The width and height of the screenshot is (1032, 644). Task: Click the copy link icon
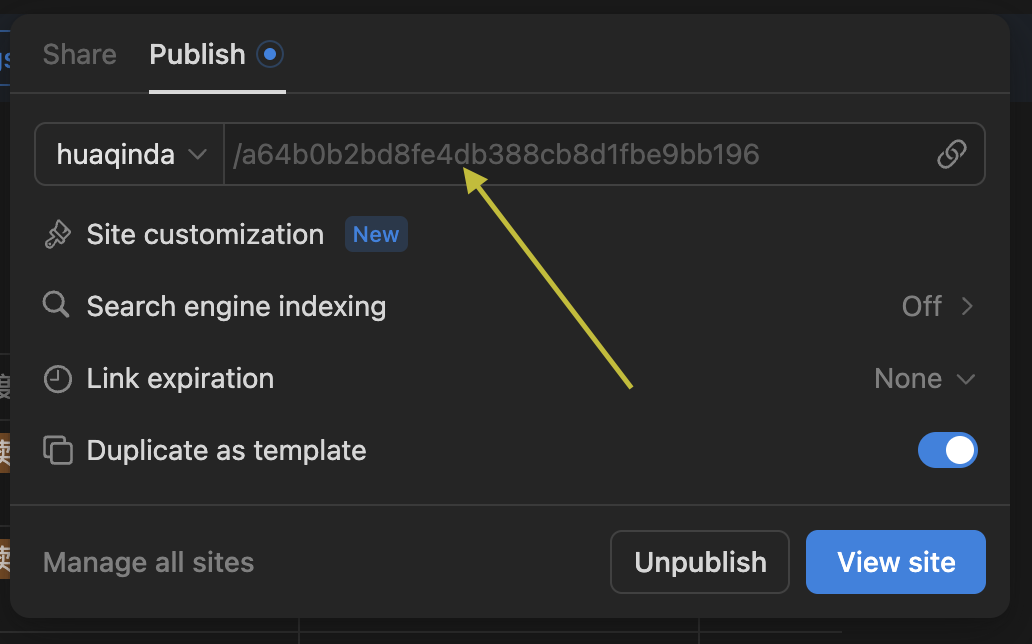(x=951, y=154)
